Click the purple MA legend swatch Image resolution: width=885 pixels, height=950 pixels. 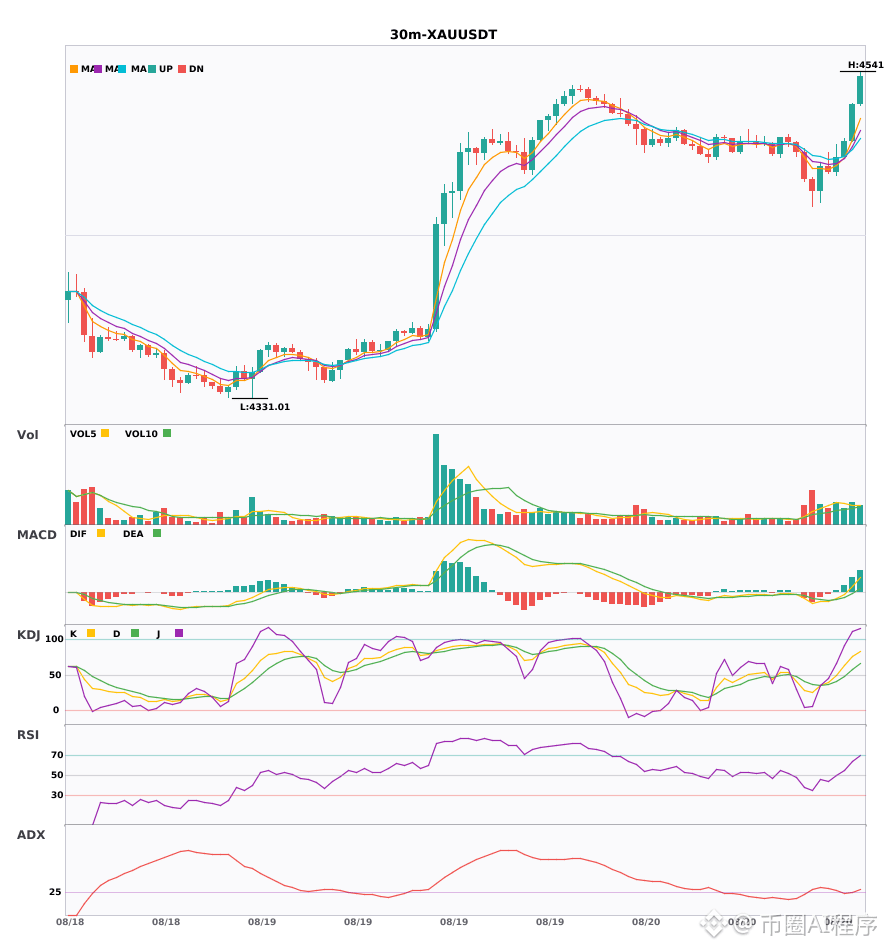tap(98, 69)
